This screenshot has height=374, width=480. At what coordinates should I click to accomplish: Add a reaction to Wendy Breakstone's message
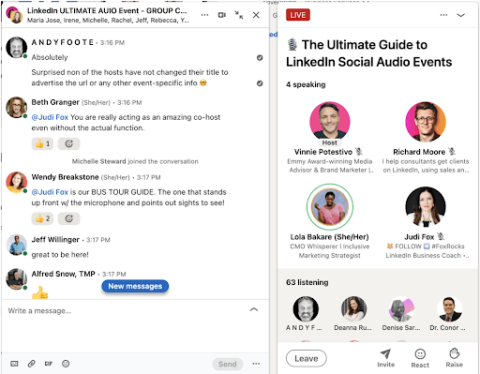pos(69,219)
